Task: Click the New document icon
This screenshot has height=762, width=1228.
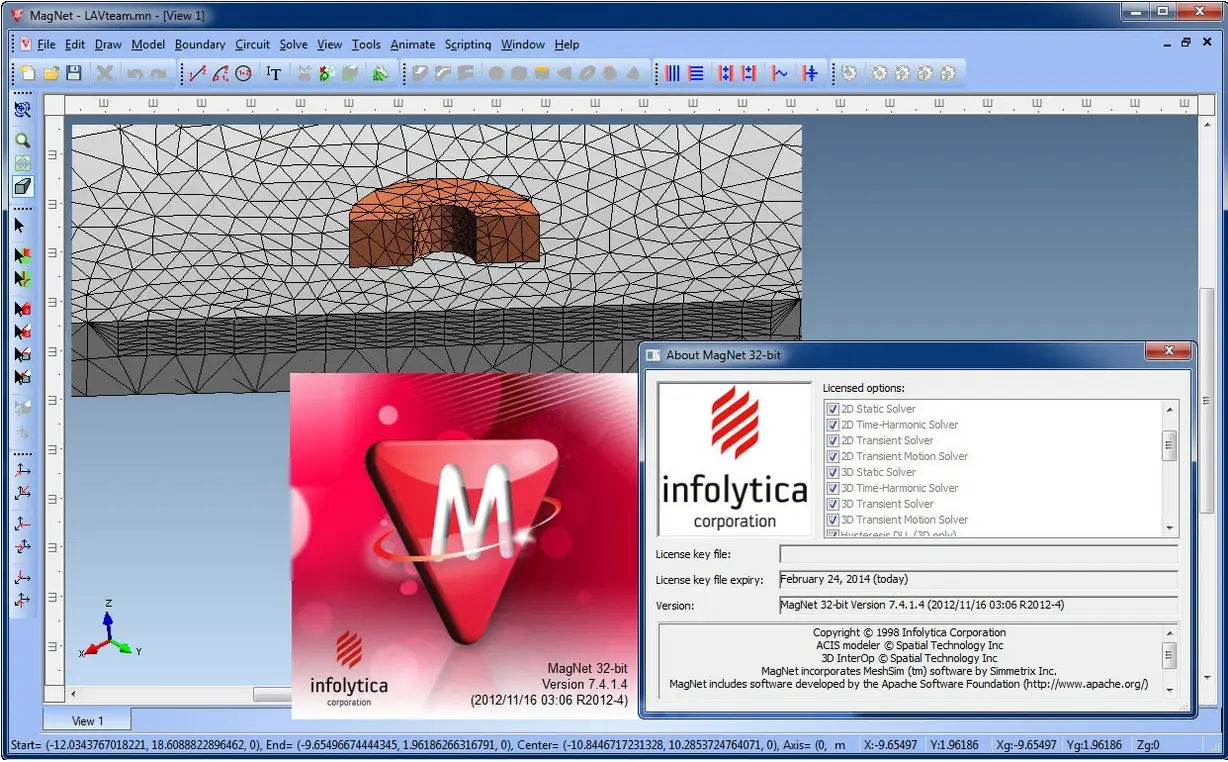Action: (28, 73)
